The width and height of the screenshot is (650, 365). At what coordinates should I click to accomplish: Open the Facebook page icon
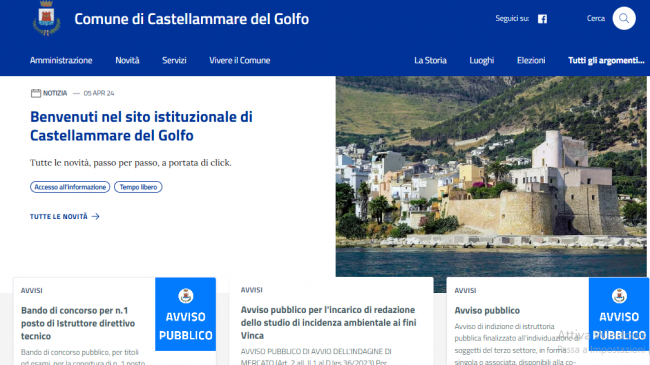point(542,19)
